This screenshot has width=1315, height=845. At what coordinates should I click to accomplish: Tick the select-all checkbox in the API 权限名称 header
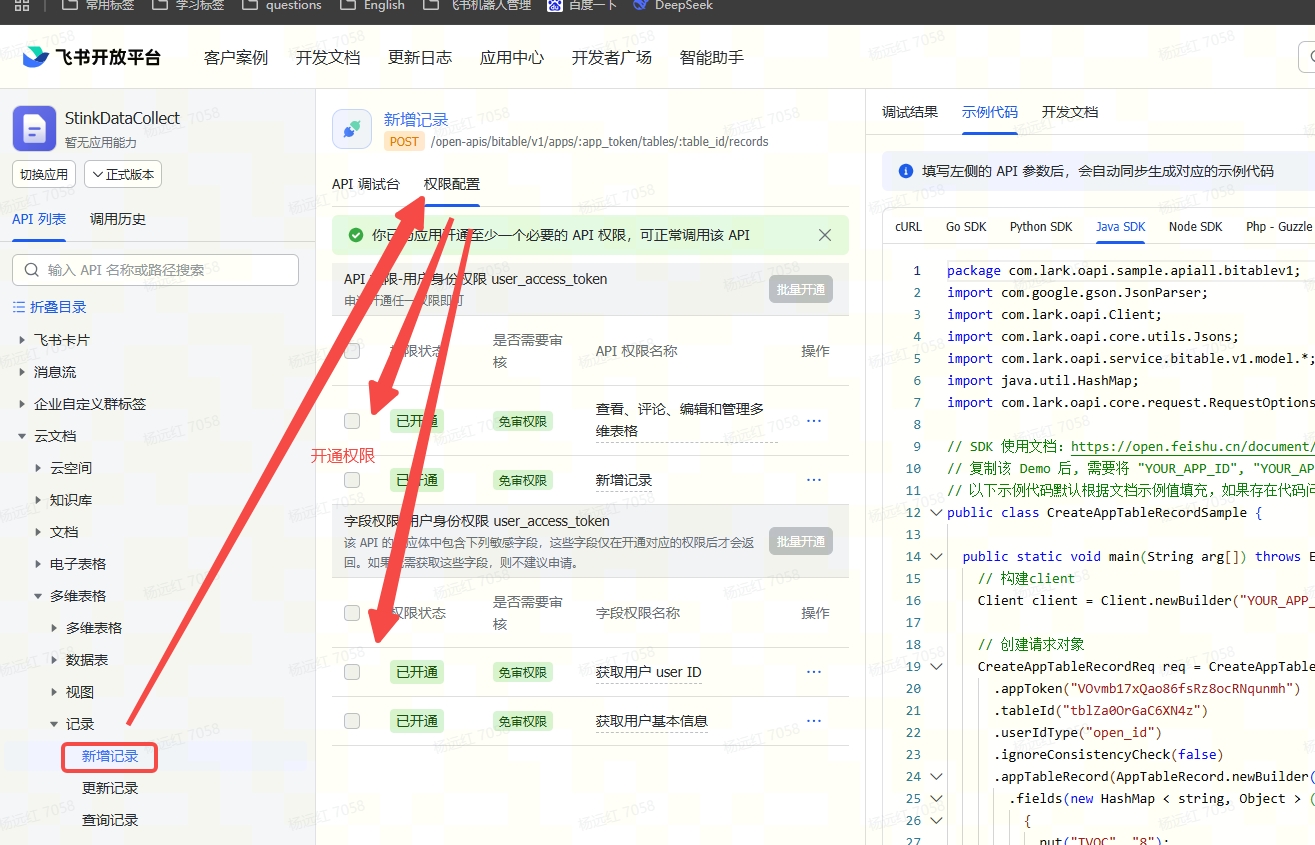(x=352, y=351)
